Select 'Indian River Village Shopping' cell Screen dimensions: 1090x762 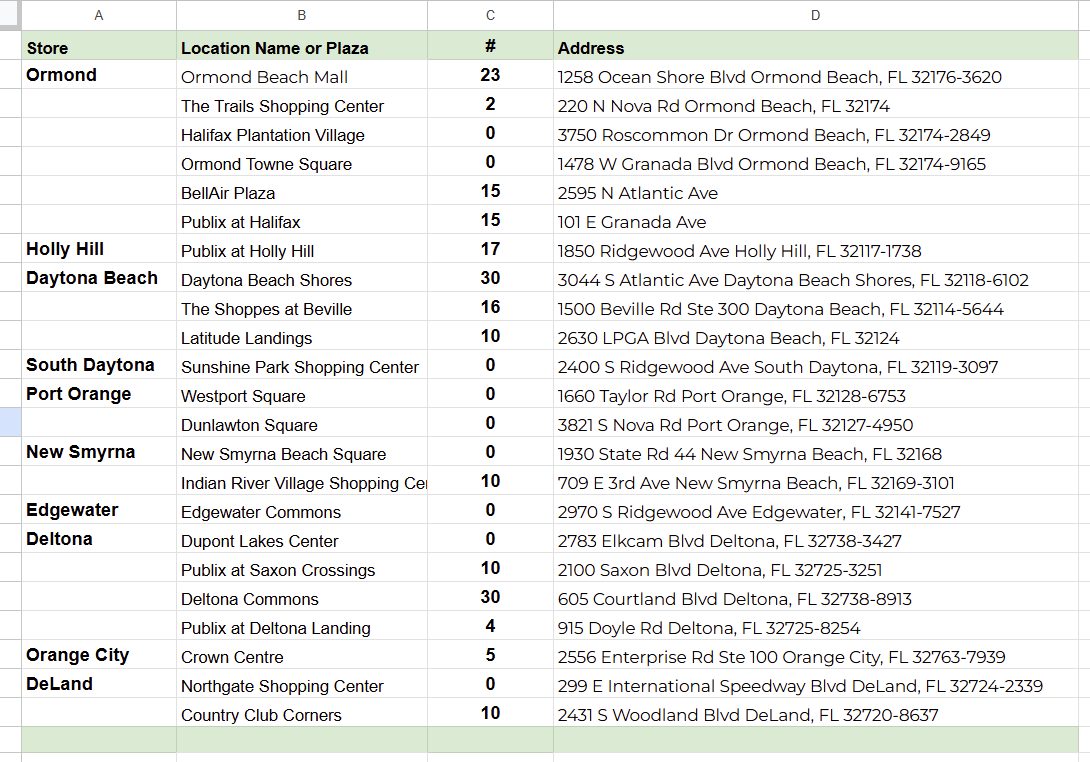point(302,480)
